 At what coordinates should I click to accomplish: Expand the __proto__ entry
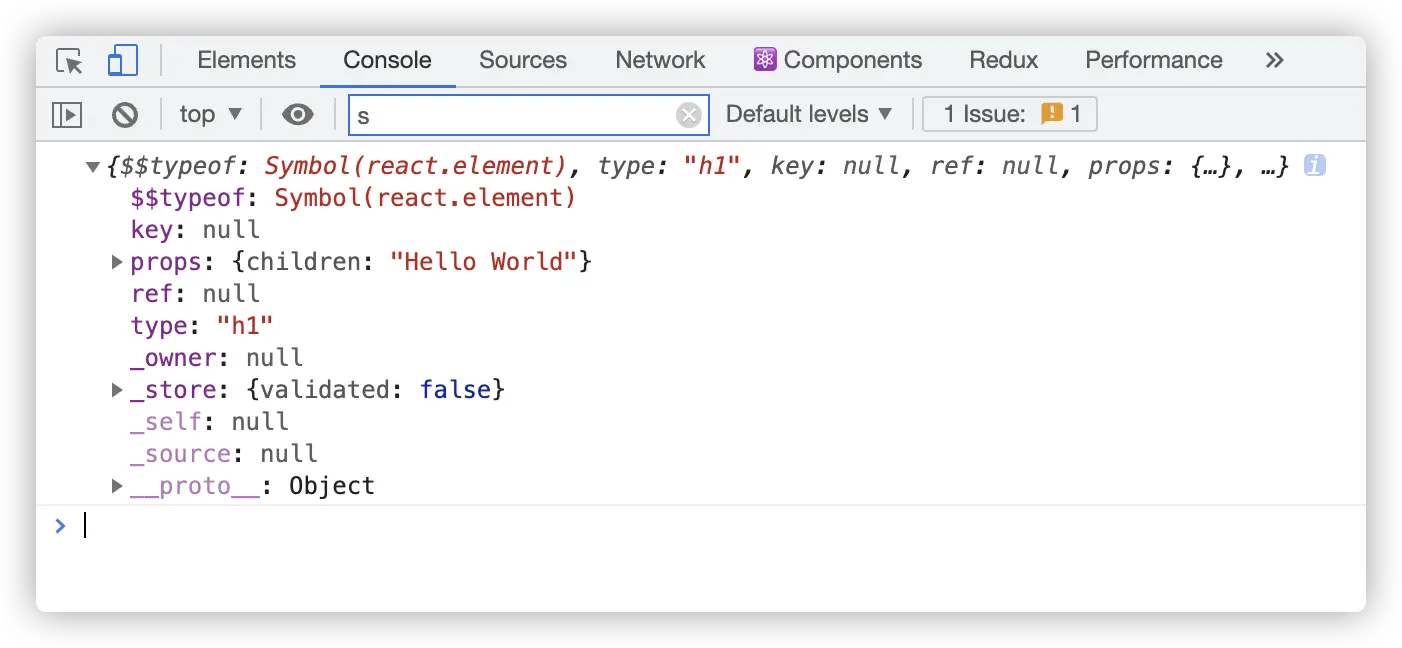tap(117, 486)
